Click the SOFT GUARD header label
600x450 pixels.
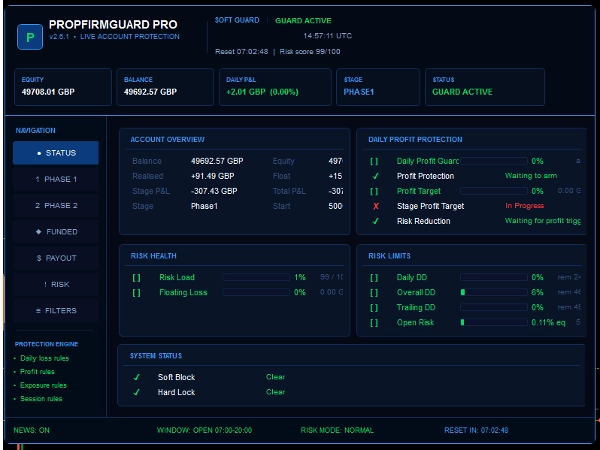(237, 20)
